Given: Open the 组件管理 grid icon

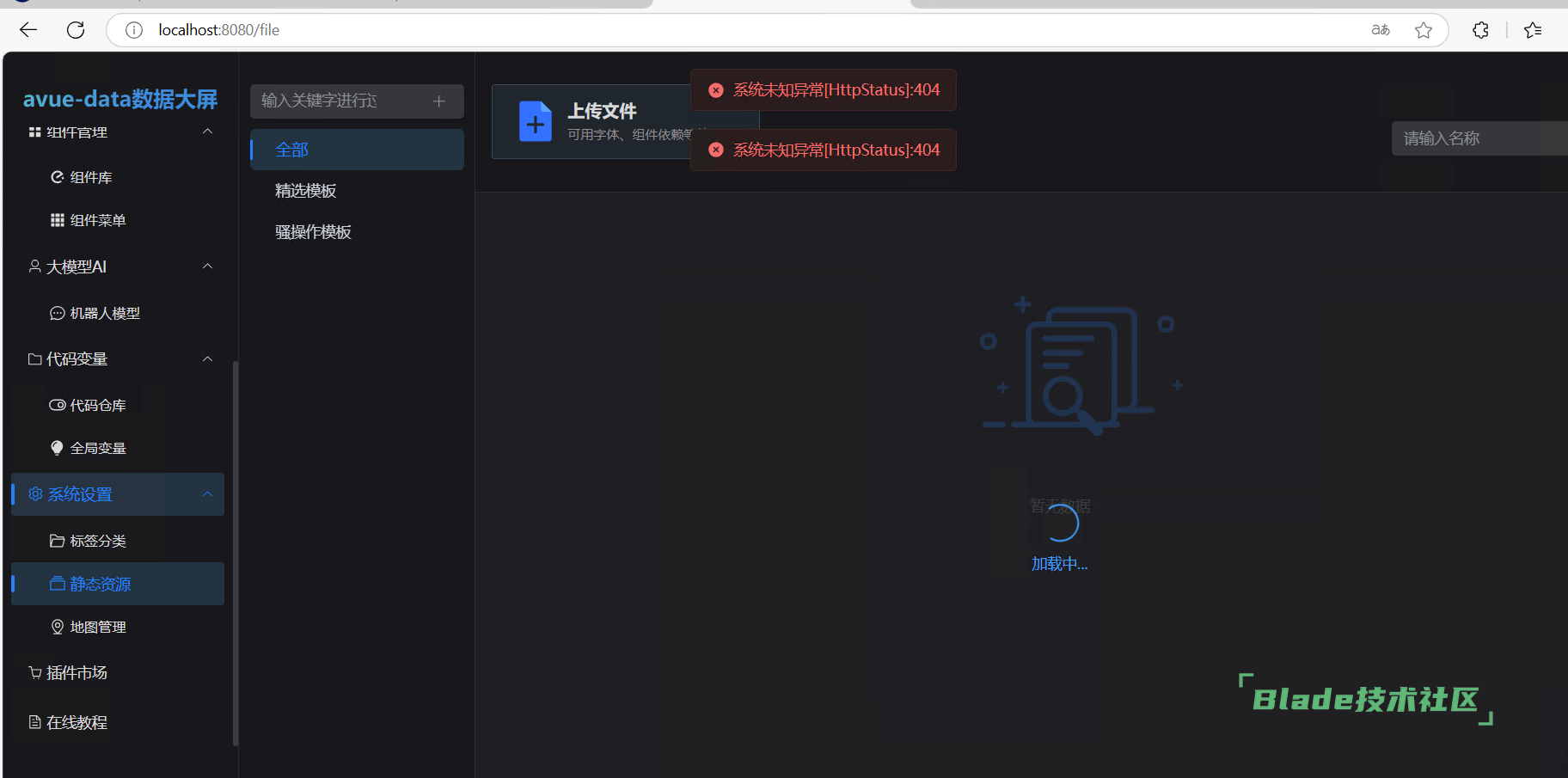Looking at the screenshot, I should tap(35, 132).
